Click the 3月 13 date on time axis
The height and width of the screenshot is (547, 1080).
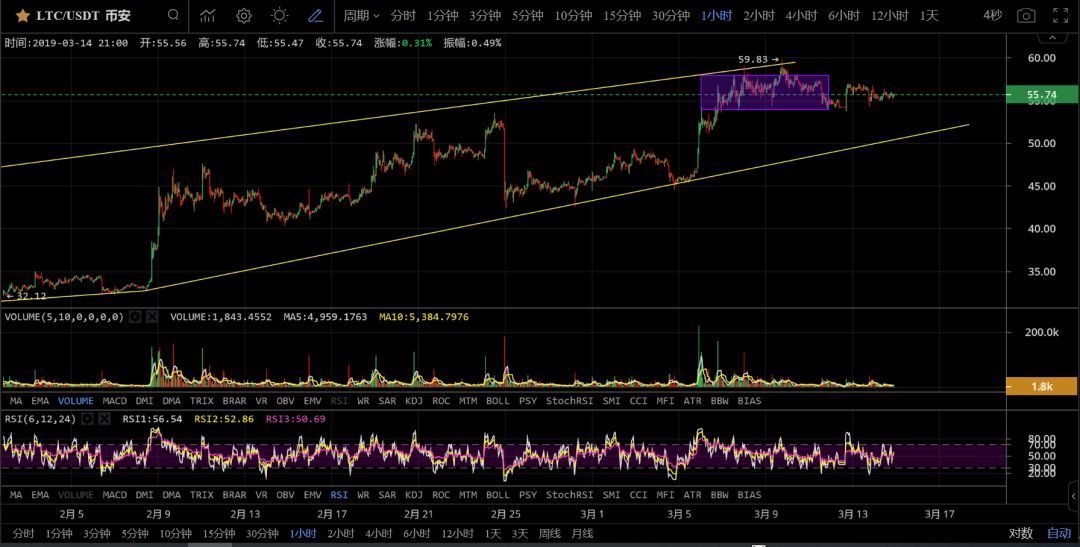853,514
